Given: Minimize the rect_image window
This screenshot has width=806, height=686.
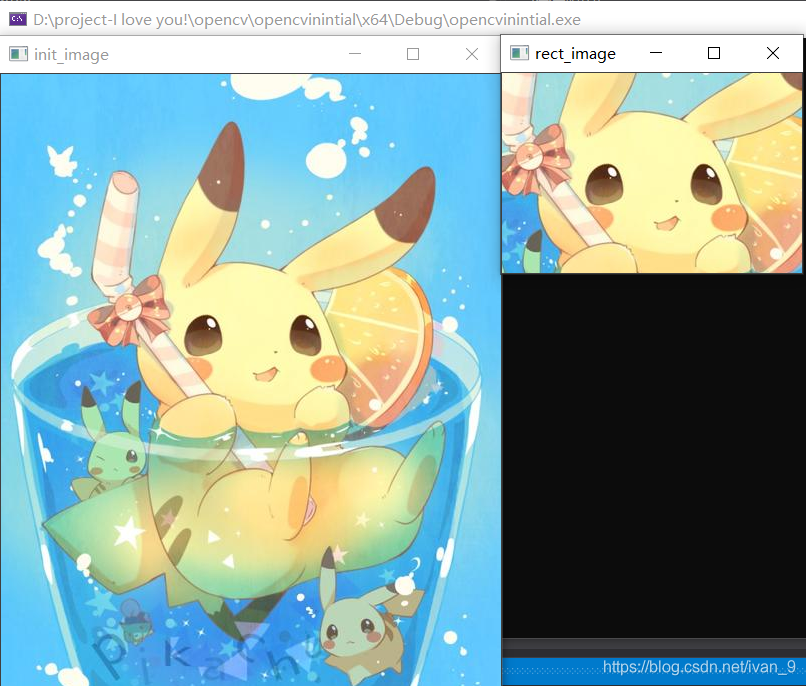Looking at the screenshot, I should [655, 53].
